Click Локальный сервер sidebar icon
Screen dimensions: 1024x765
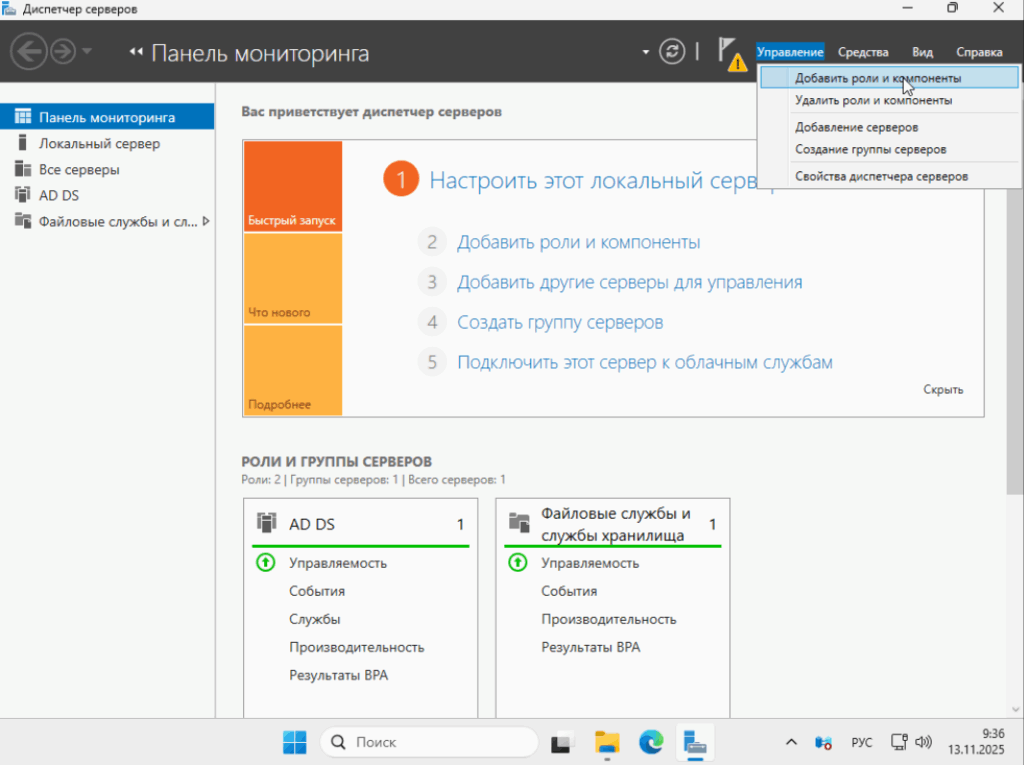pyautogui.click(x=23, y=142)
